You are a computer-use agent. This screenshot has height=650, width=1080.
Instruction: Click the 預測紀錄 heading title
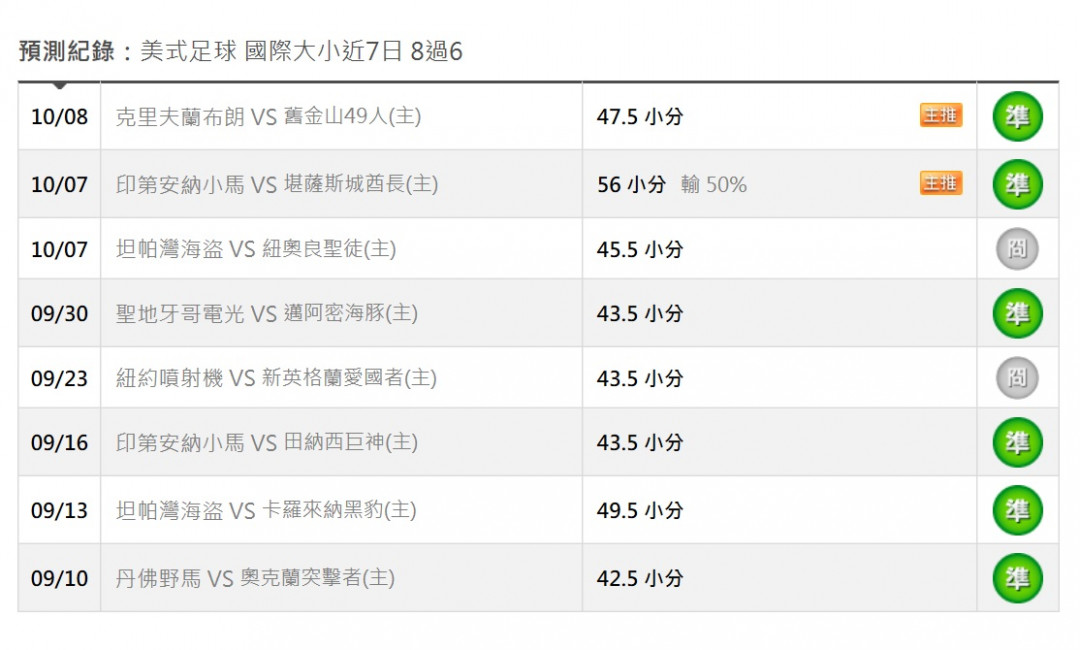[x=66, y=51]
